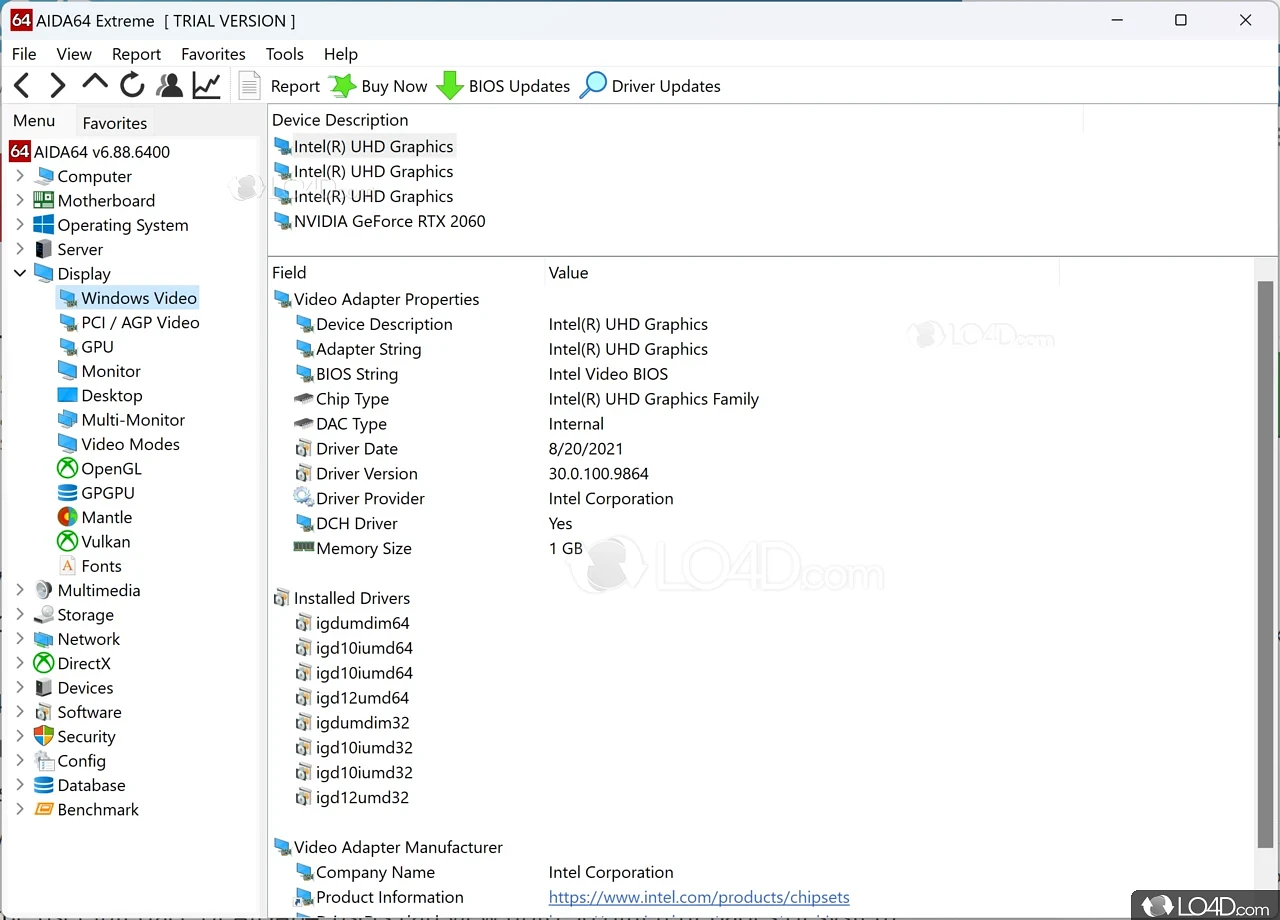
Task: Open the Report menu
Action: tap(136, 54)
